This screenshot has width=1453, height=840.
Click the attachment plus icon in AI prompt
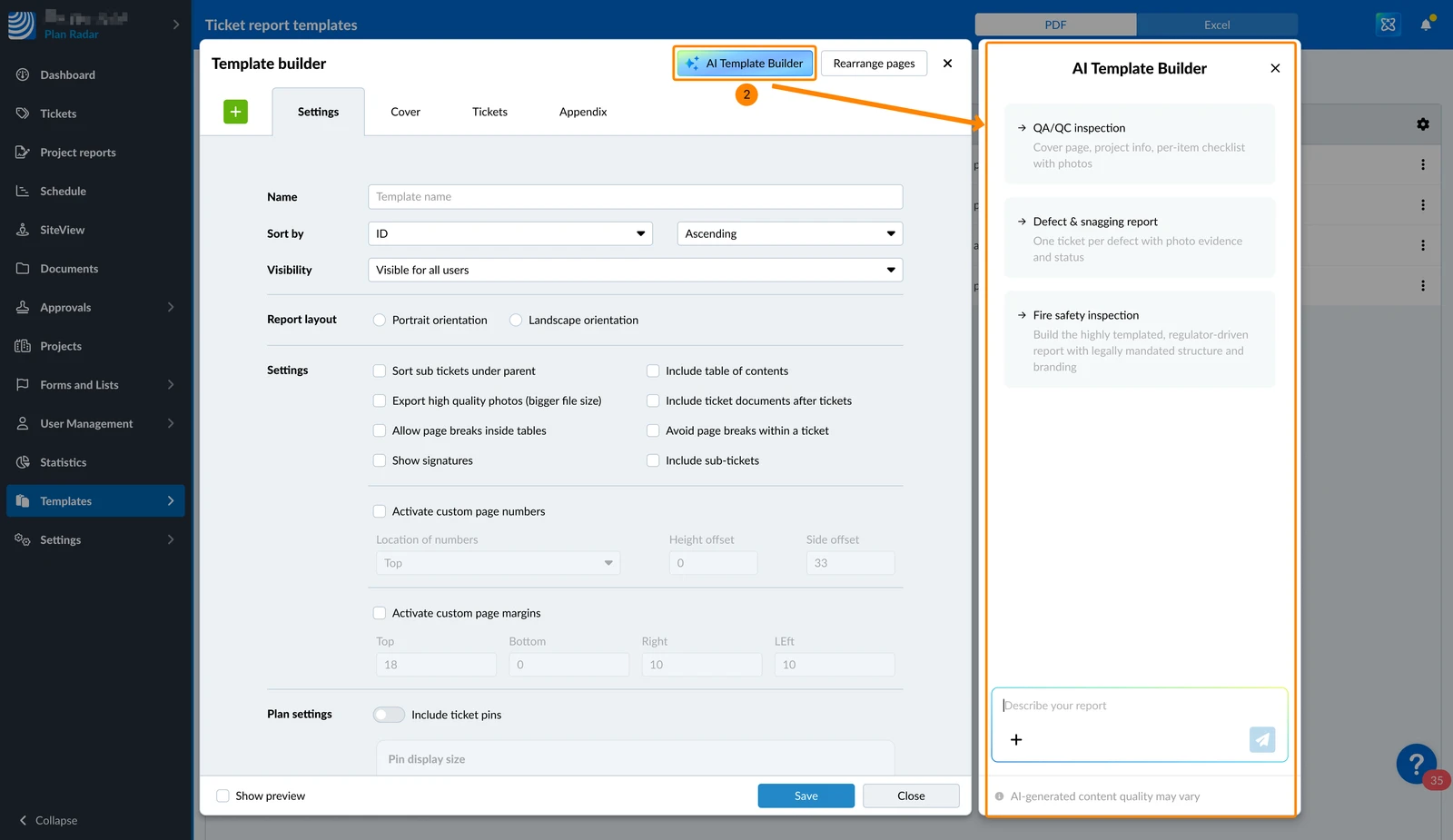(x=1016, y=740)
